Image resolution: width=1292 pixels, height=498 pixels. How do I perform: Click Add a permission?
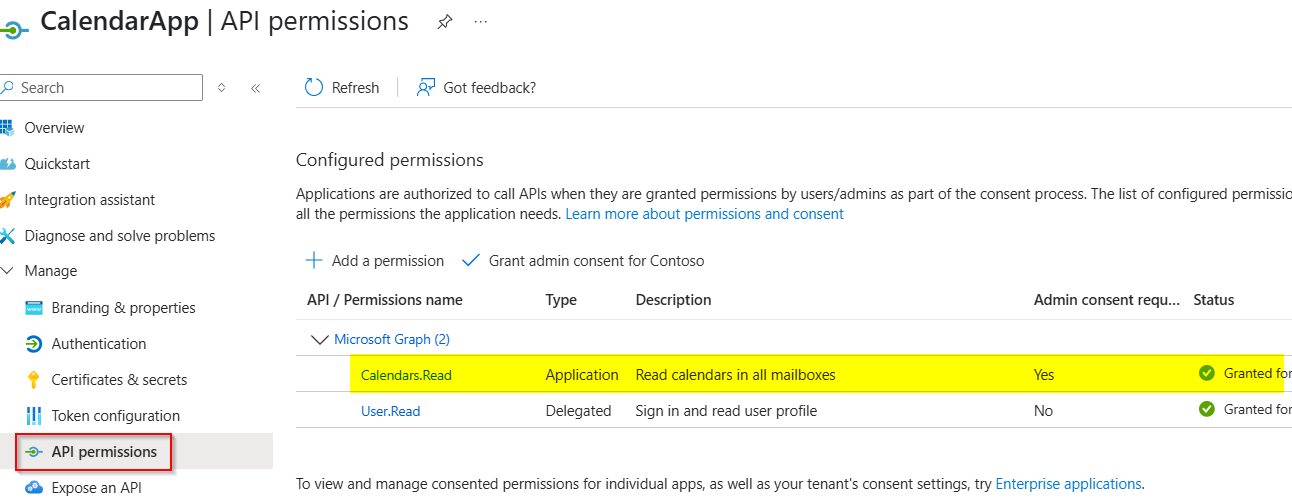(375, 261)
